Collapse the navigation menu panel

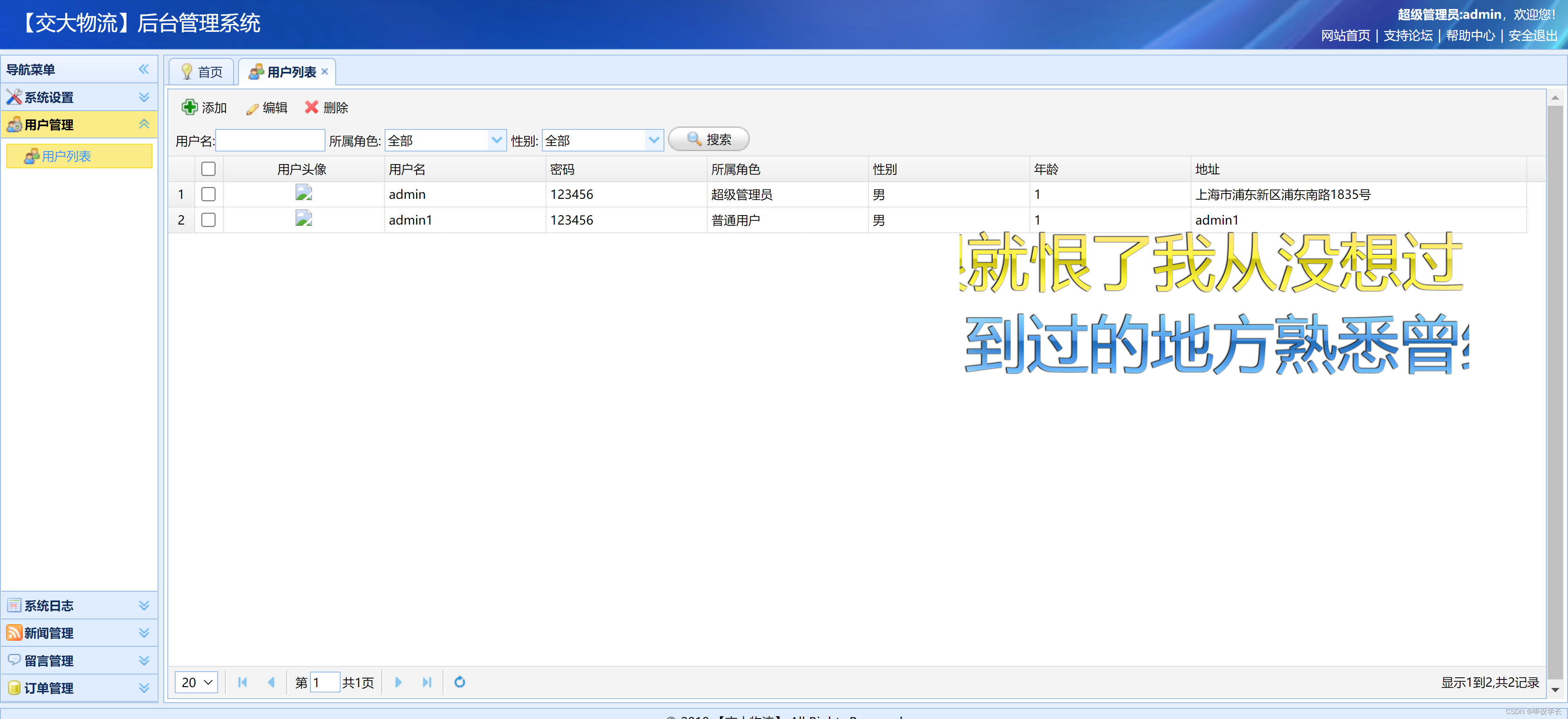click(144, 69)
